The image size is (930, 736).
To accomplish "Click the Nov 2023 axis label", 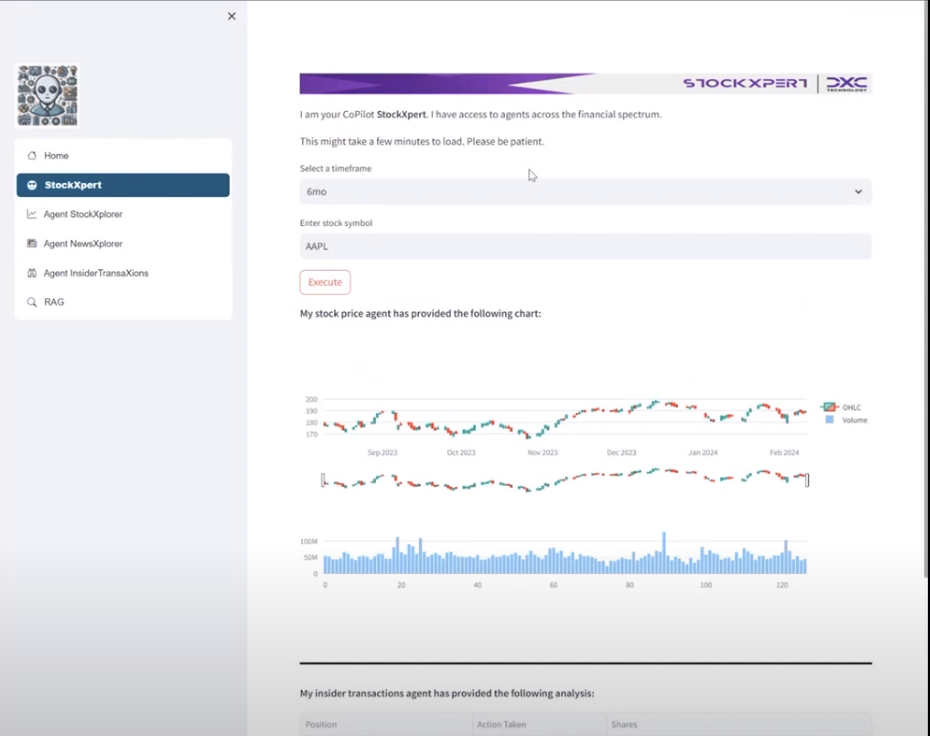I will [543, 453].
